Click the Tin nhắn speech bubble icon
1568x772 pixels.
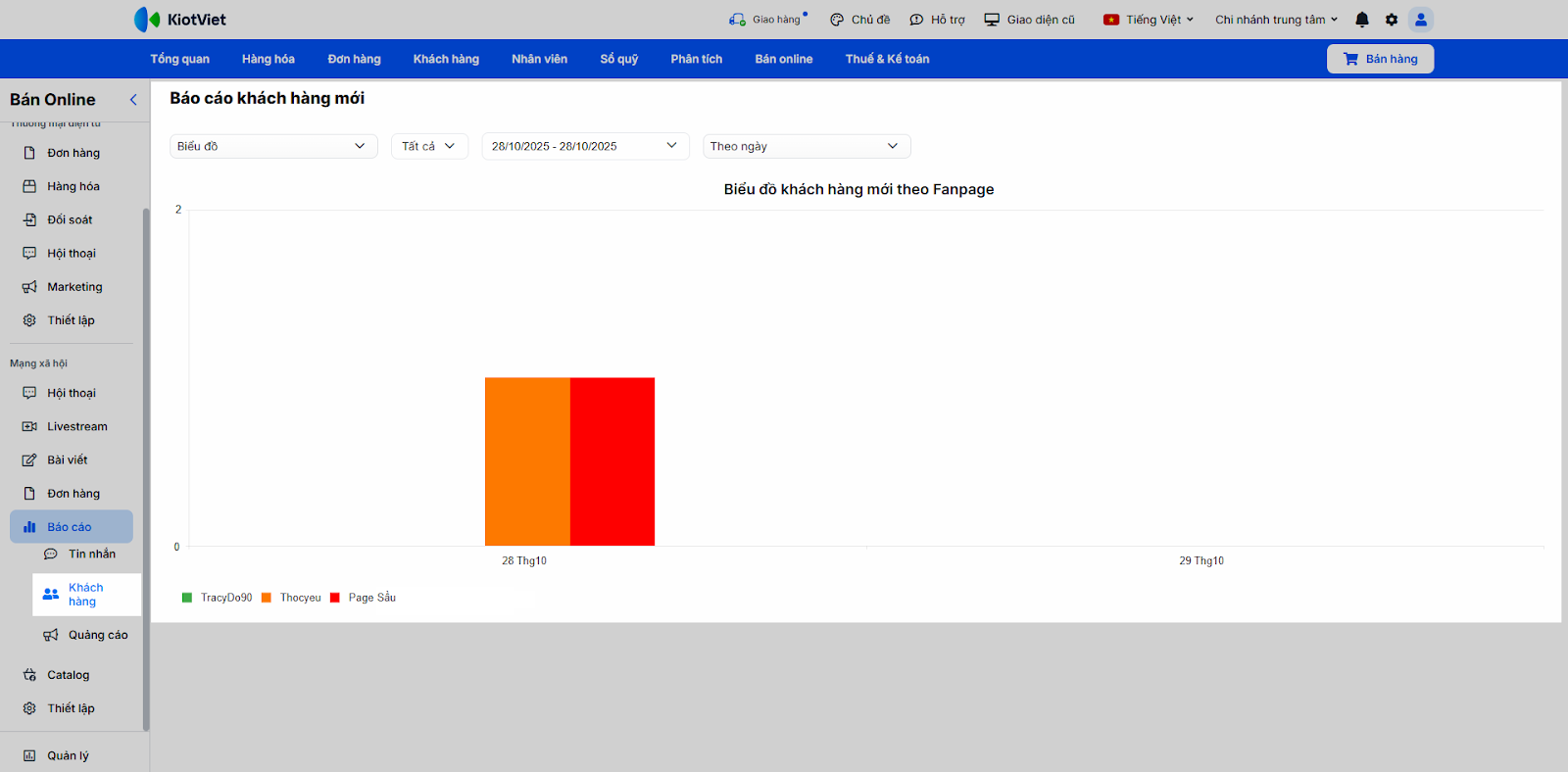click(51, 555)
